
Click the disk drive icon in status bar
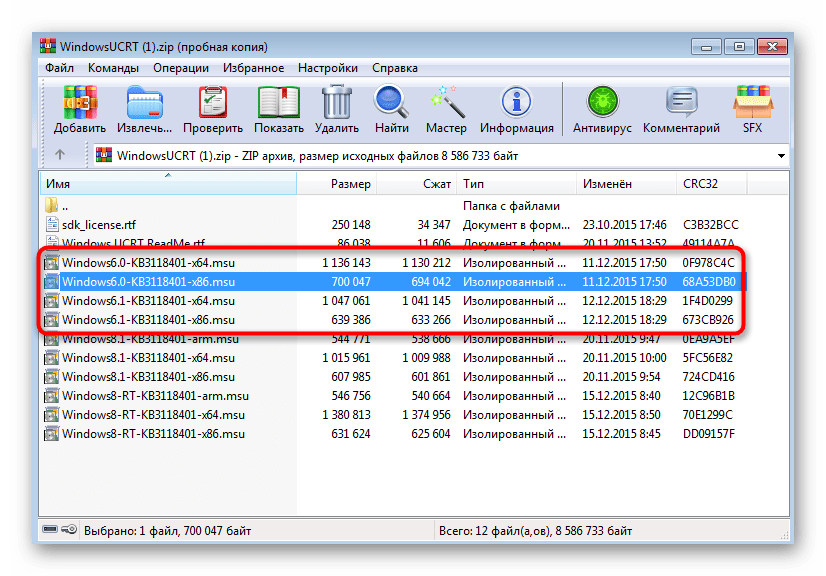(50, 530)
